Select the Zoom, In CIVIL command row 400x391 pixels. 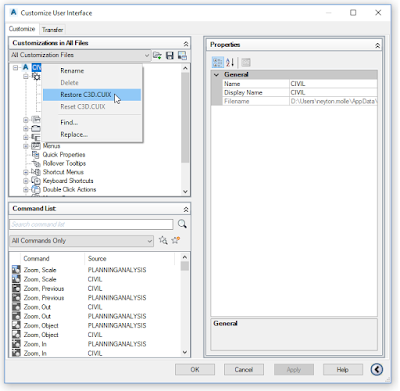click(x=95, y=353)
